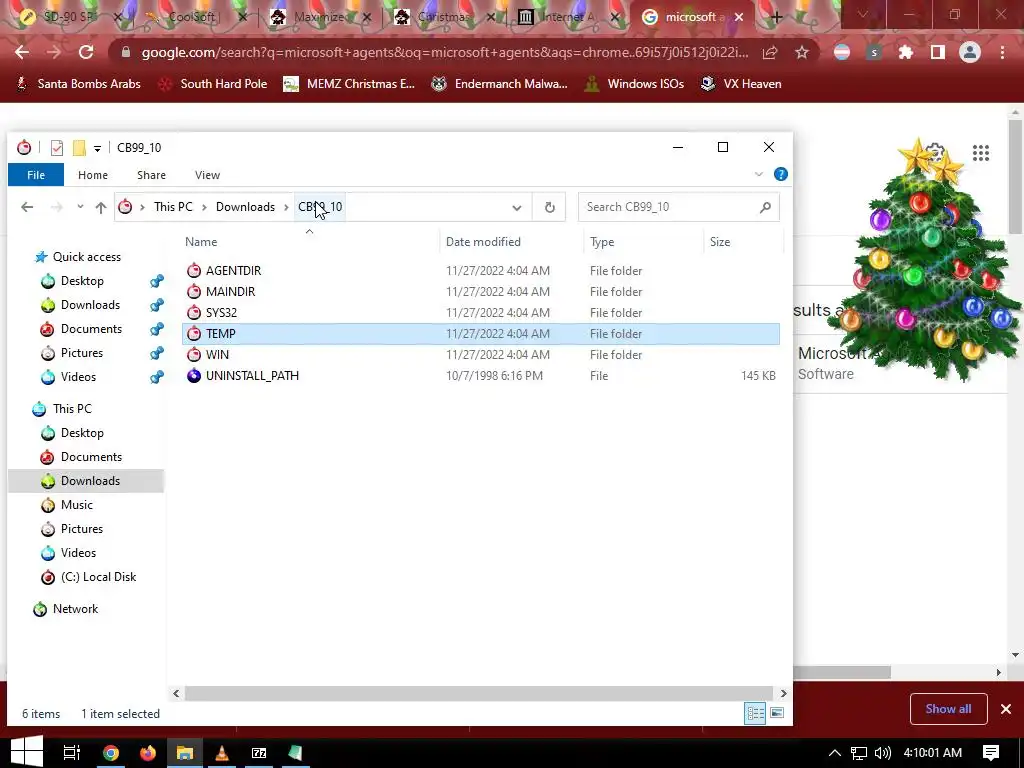Open new Chrome tab plus button
This screenshot has width=1024, height=768.
click(x=776, y=17)
